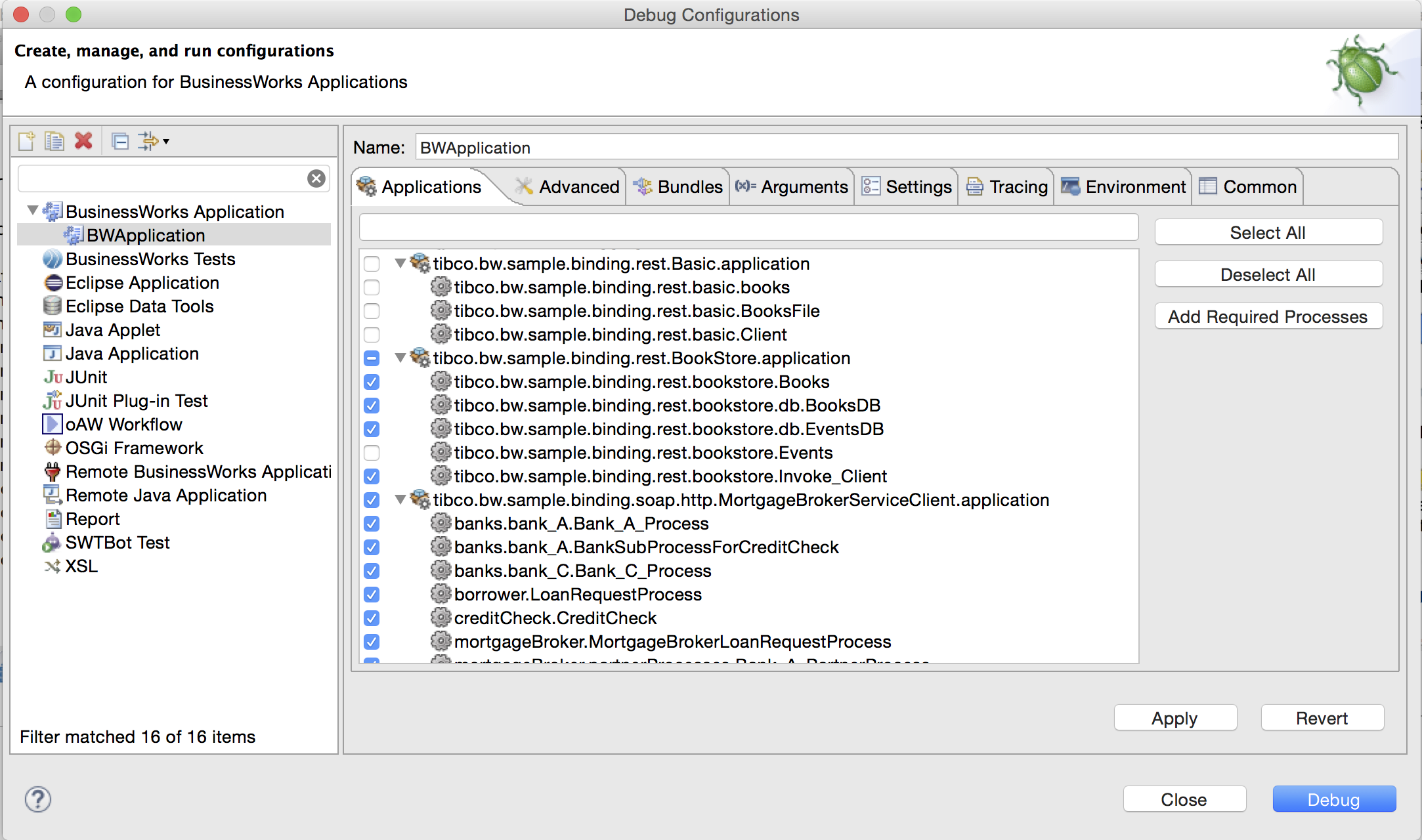Check the bookstore.Events checkbox

click(x=372, y=453)
